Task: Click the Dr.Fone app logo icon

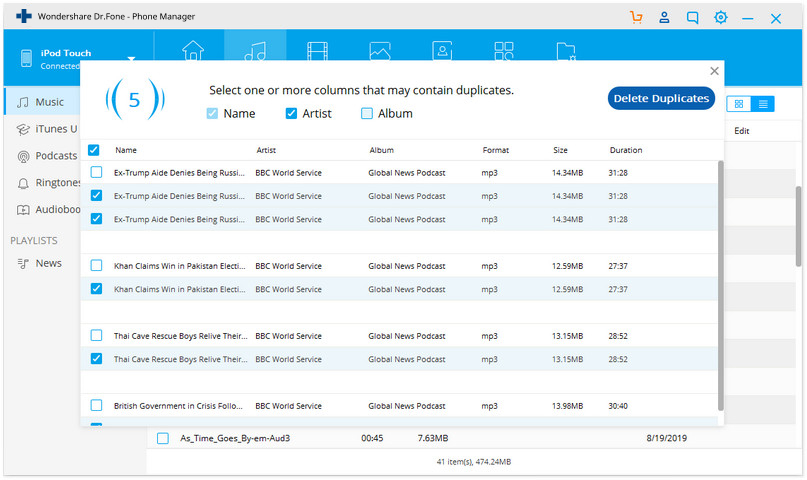Action: [24, 16]
